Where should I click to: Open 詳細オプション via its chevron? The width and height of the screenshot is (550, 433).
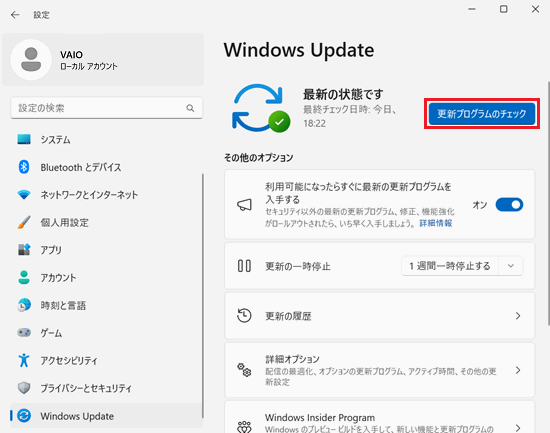518,370
